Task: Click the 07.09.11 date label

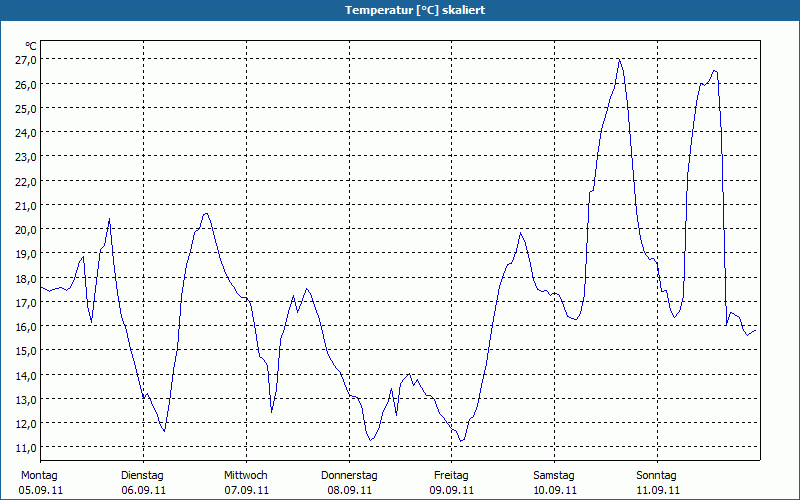Action: click(246, 490)
